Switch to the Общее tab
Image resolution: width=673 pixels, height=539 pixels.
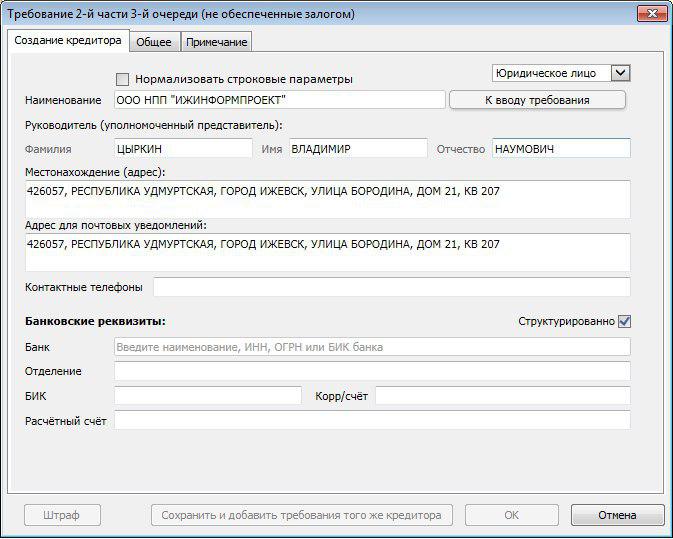(153, 42)
